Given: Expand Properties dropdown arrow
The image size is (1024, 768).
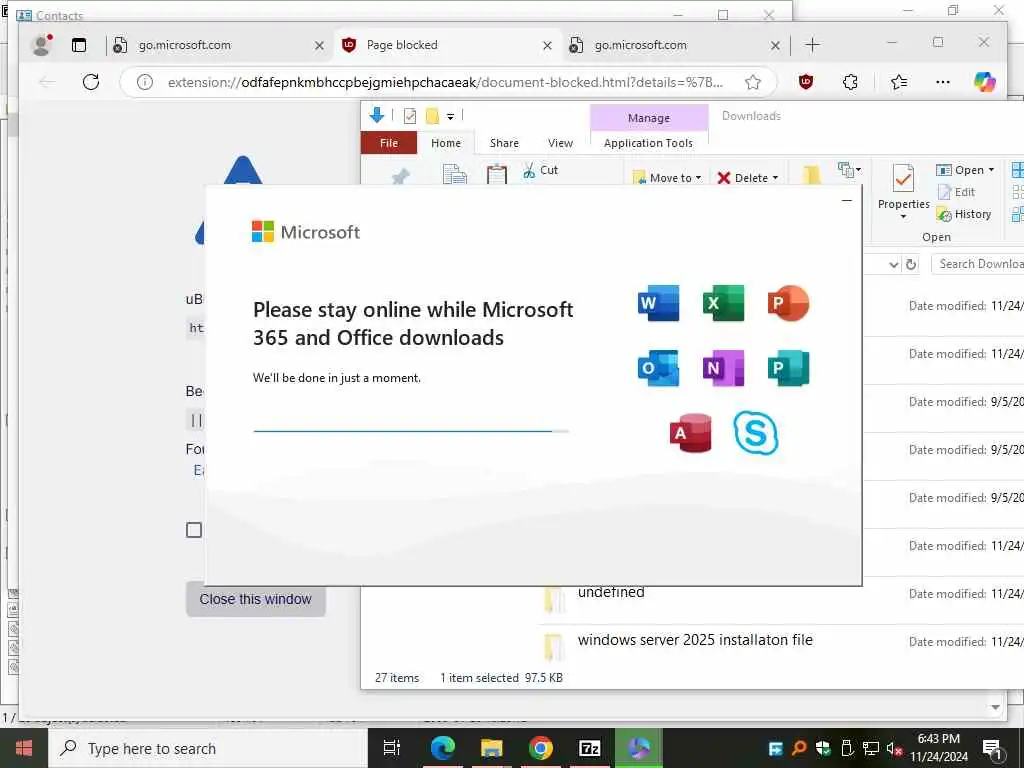Looking at the screenshot, I should [x=904, y=216].
